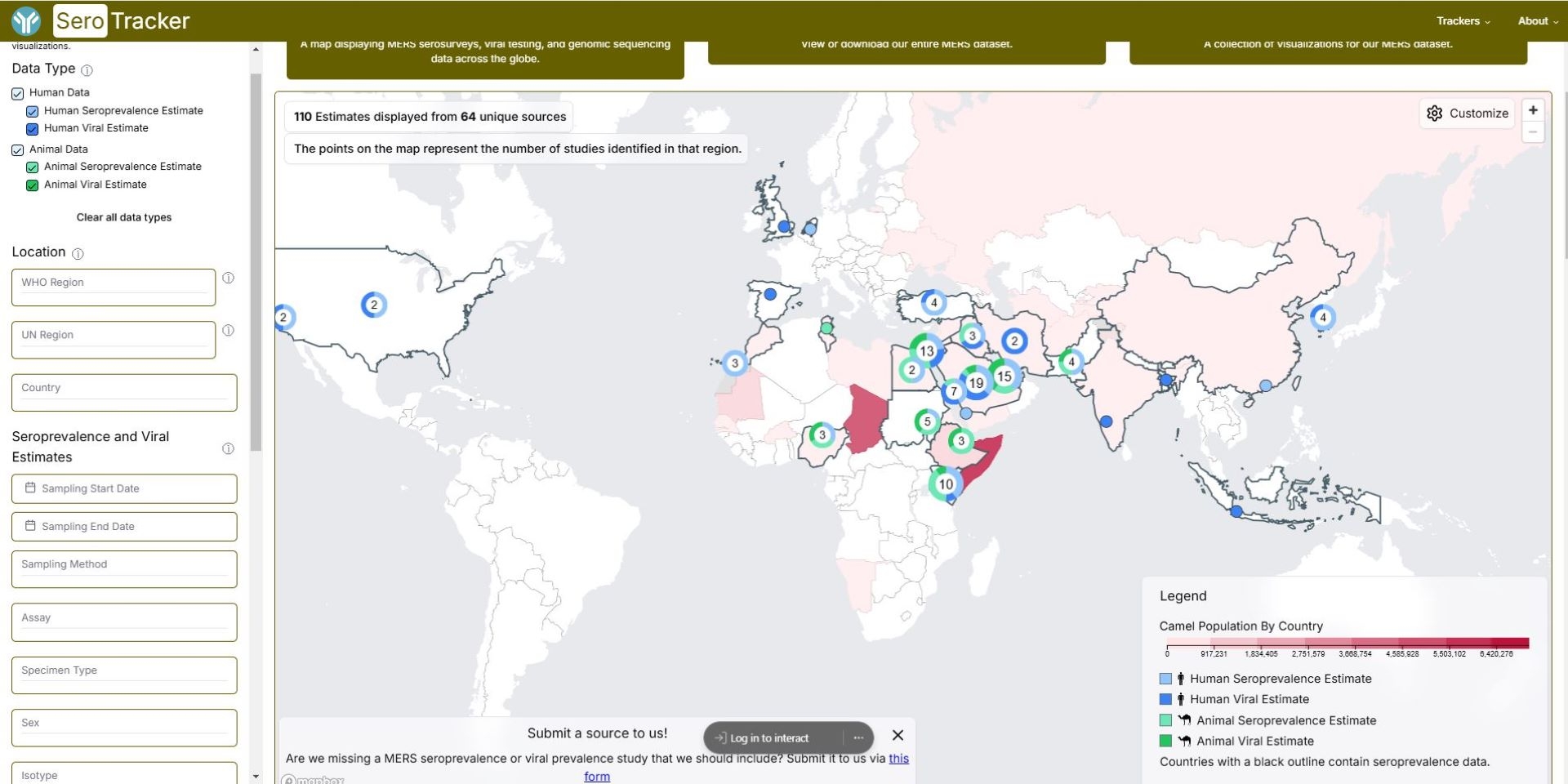Uncheck the Animal Data checkbox
The height and width of the screenshot is (784, 1568).
(18, 149)
